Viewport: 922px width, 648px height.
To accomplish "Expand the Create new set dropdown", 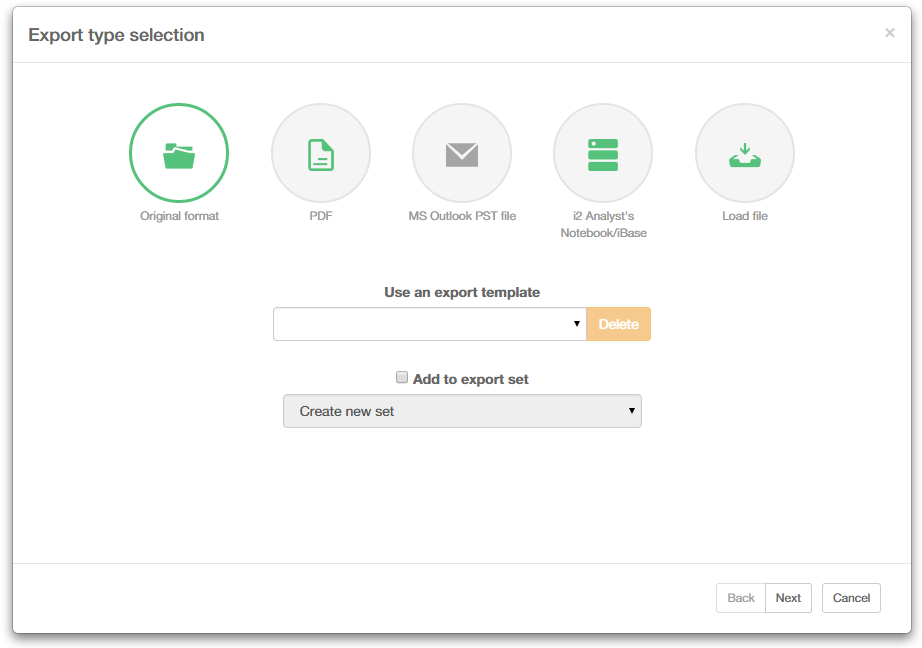I will click(462, 411).
